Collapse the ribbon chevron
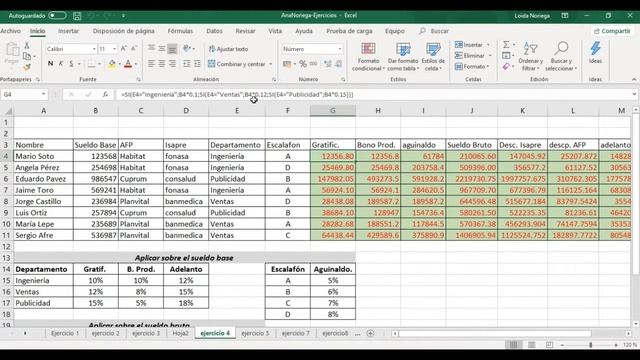This screenshot has height=360, width=640. 634,79
